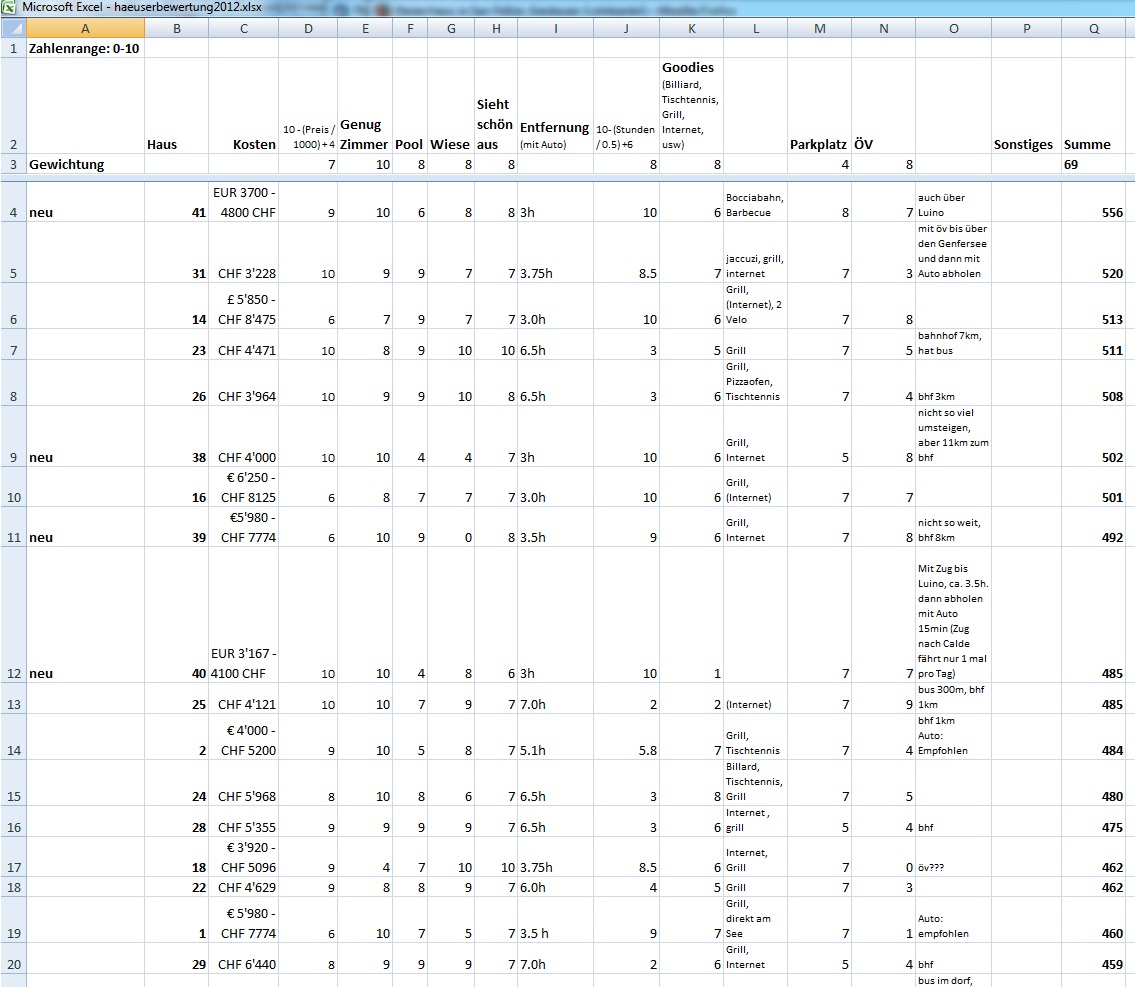Click distance score '5.8'
The height and width of the screenshot is (987, 1135).
[626, 736]
